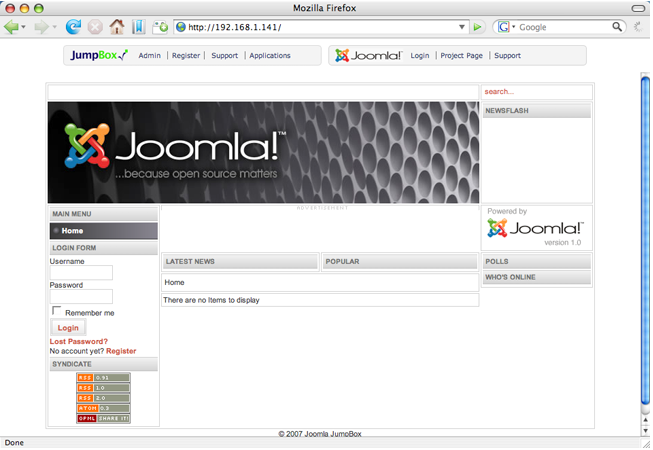
Task: Go to the Home page icon
Action: click(117, 27)
